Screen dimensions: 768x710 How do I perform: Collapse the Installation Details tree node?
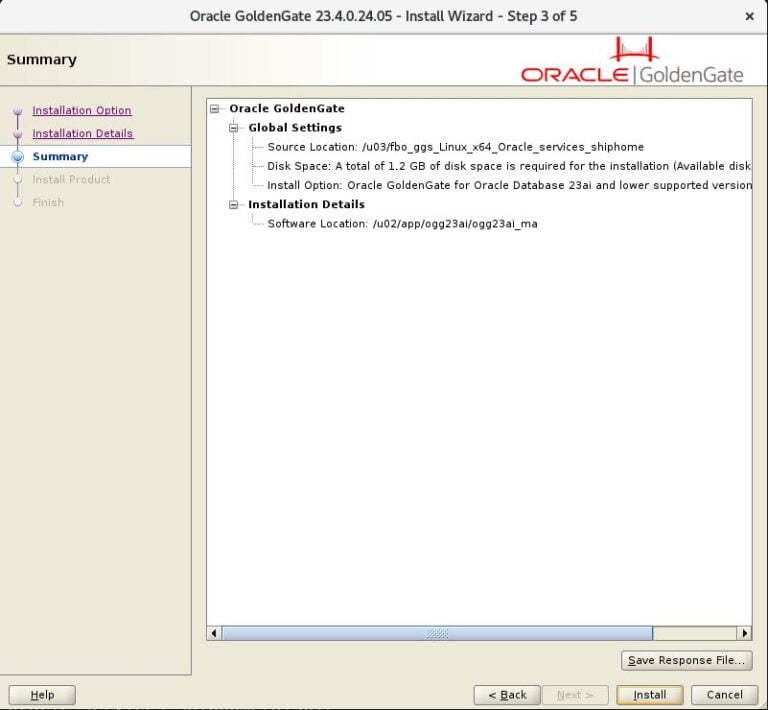[234, 205]
